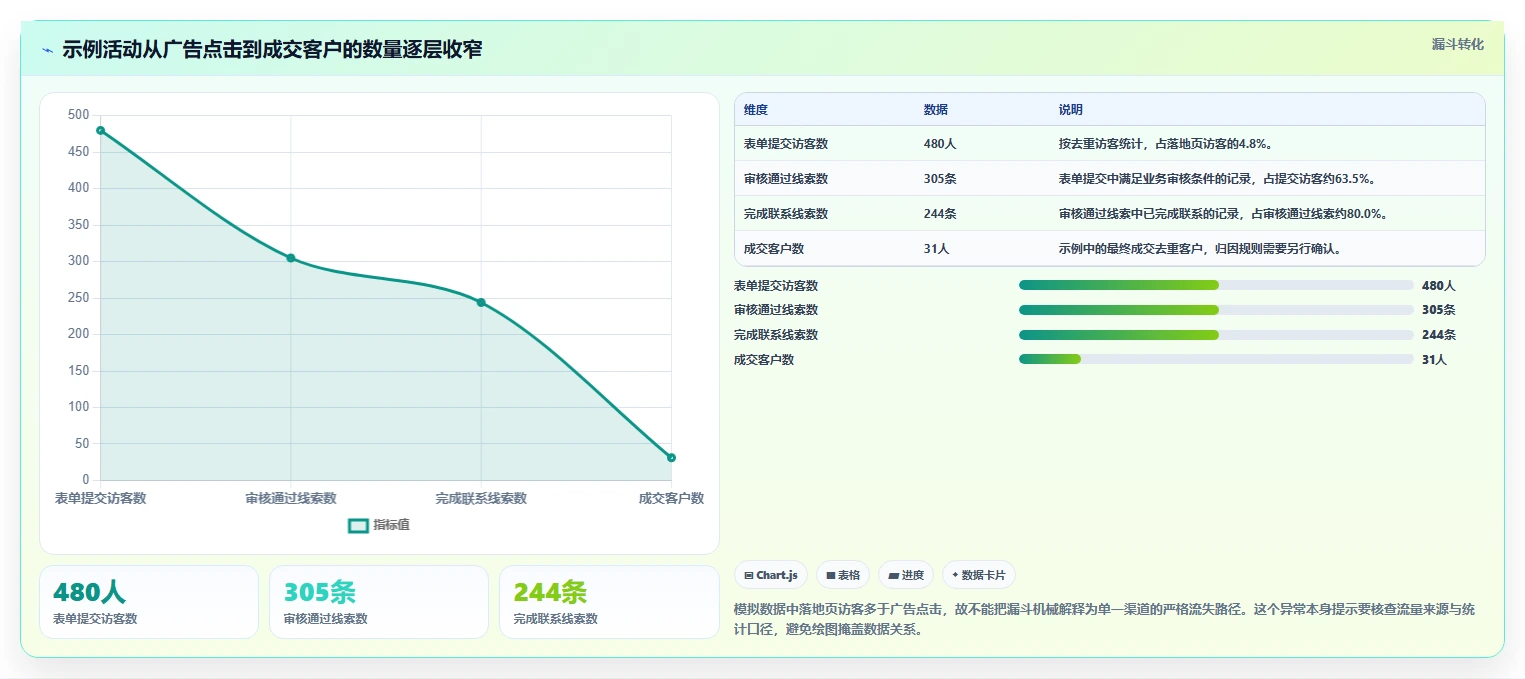This screenshot has height=679, width=1525.
Task: Click the x-axis label 完成联系线索数
Action: [x=481, y=498]
